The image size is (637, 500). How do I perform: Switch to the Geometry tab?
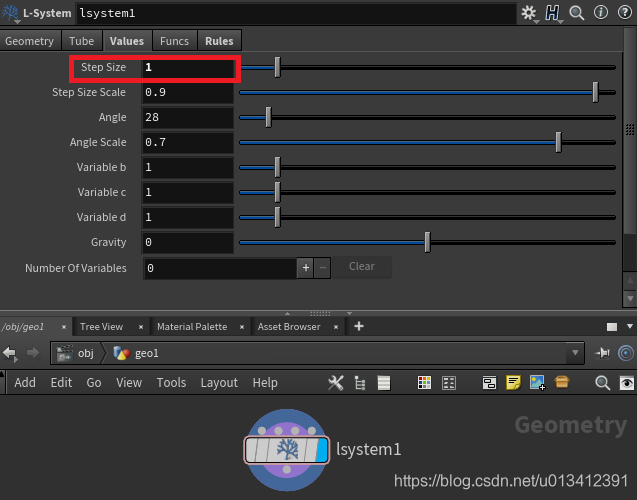(x=29, y=41)
